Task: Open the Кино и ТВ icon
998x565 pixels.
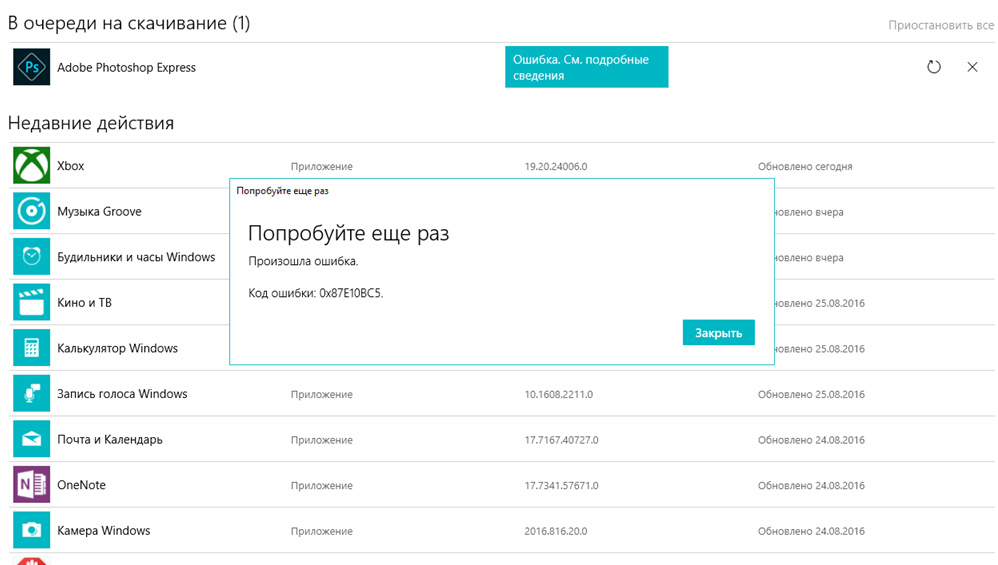Action: click(31, 302)
